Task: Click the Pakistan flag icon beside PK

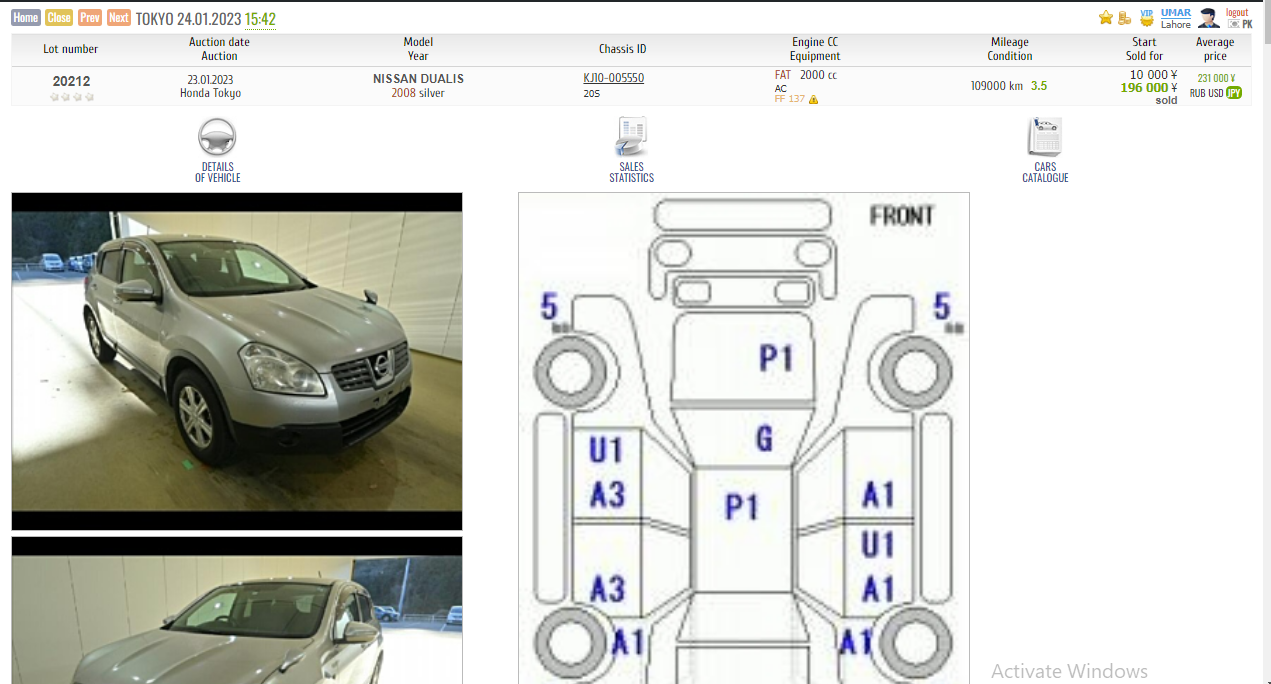Action: tap(1234, 24)
